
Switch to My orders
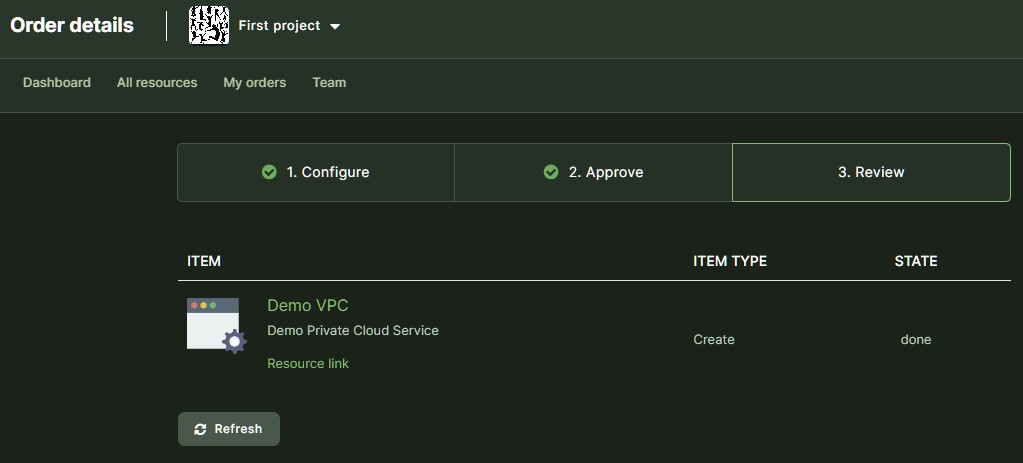pyautogui.click(x=254, y=83)
